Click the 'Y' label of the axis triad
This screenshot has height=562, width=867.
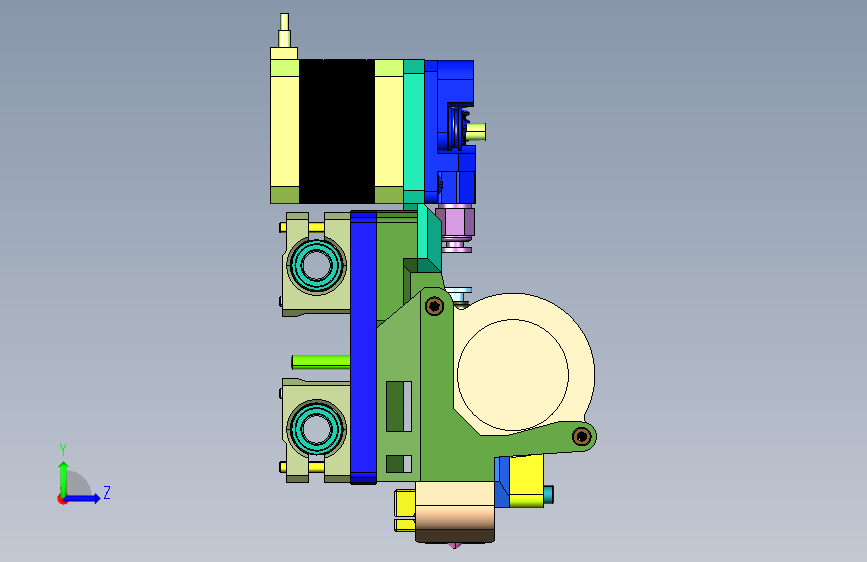click(63, 450)
